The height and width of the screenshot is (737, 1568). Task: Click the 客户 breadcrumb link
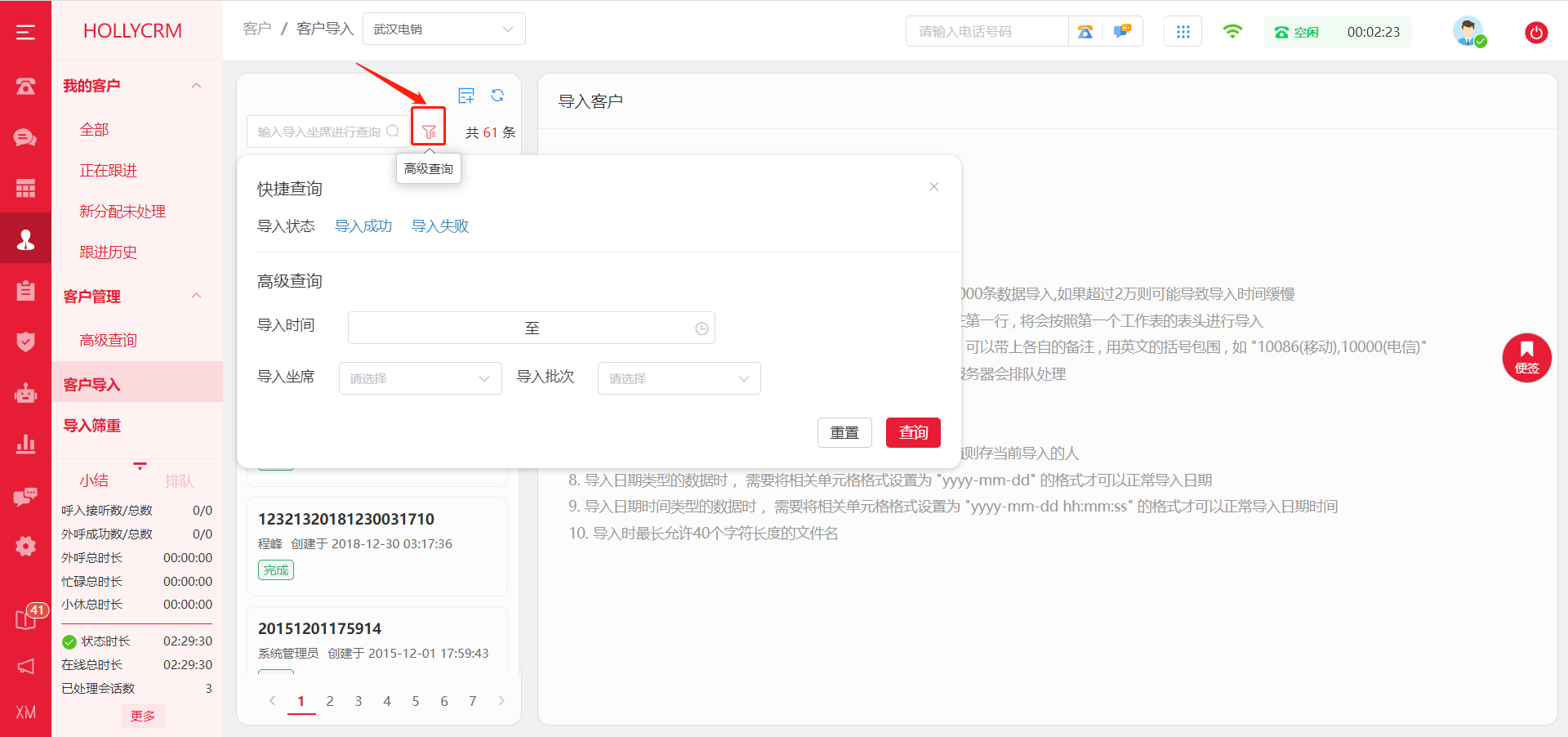coord(257,29)
